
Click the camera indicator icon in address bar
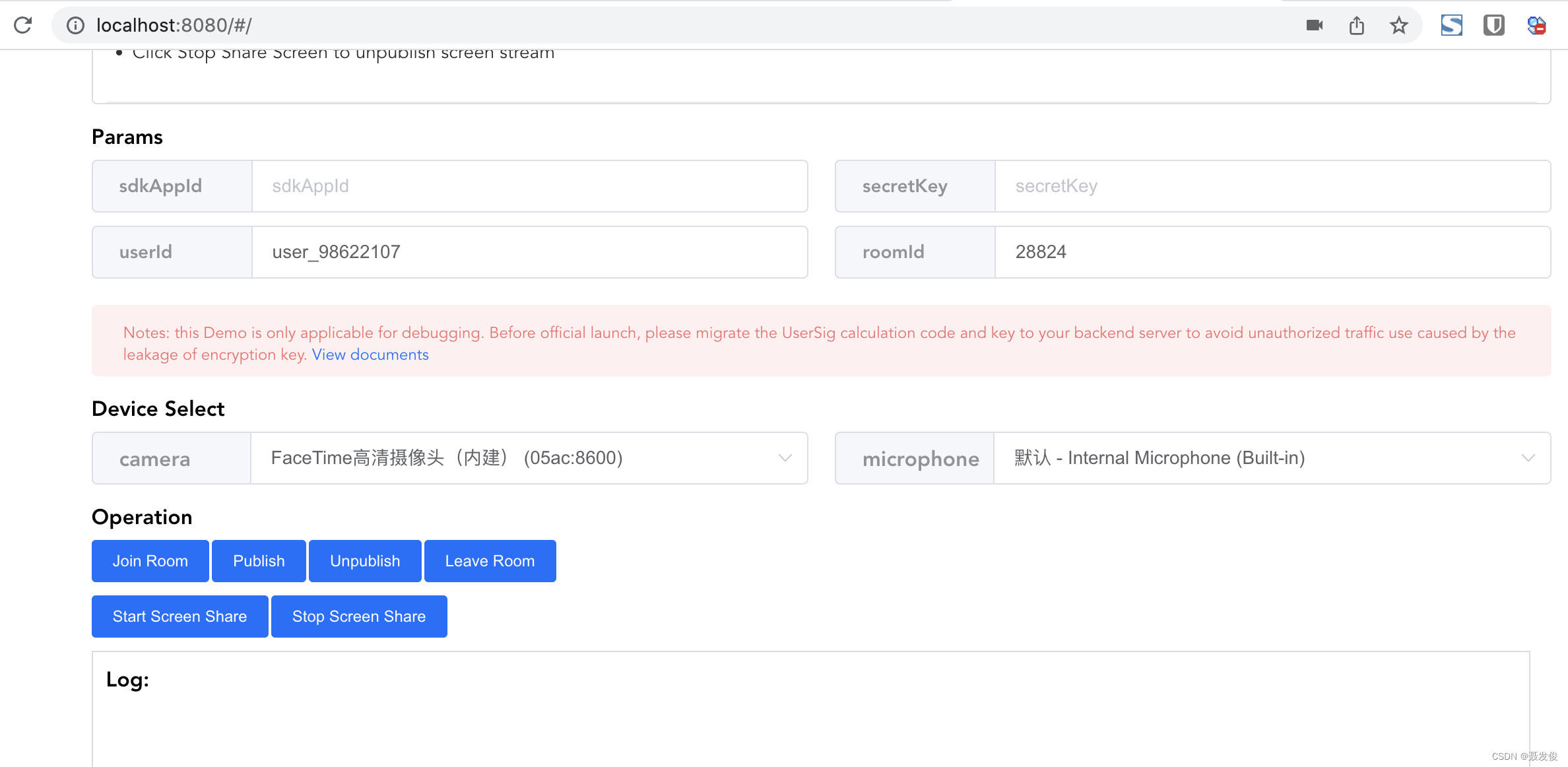click(1314, 25)
